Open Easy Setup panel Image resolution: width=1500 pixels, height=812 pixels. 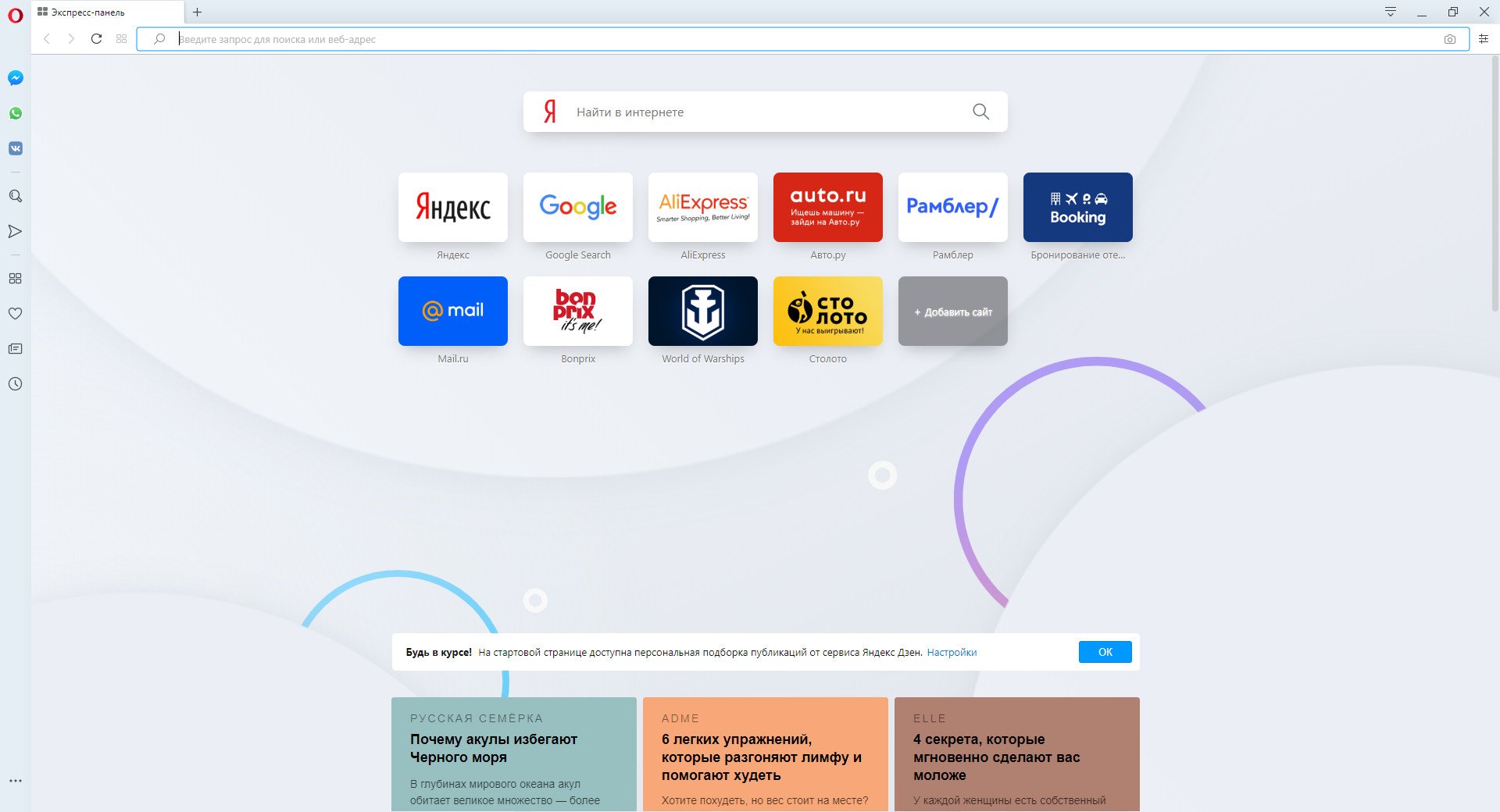click(x=1484, y=39)
